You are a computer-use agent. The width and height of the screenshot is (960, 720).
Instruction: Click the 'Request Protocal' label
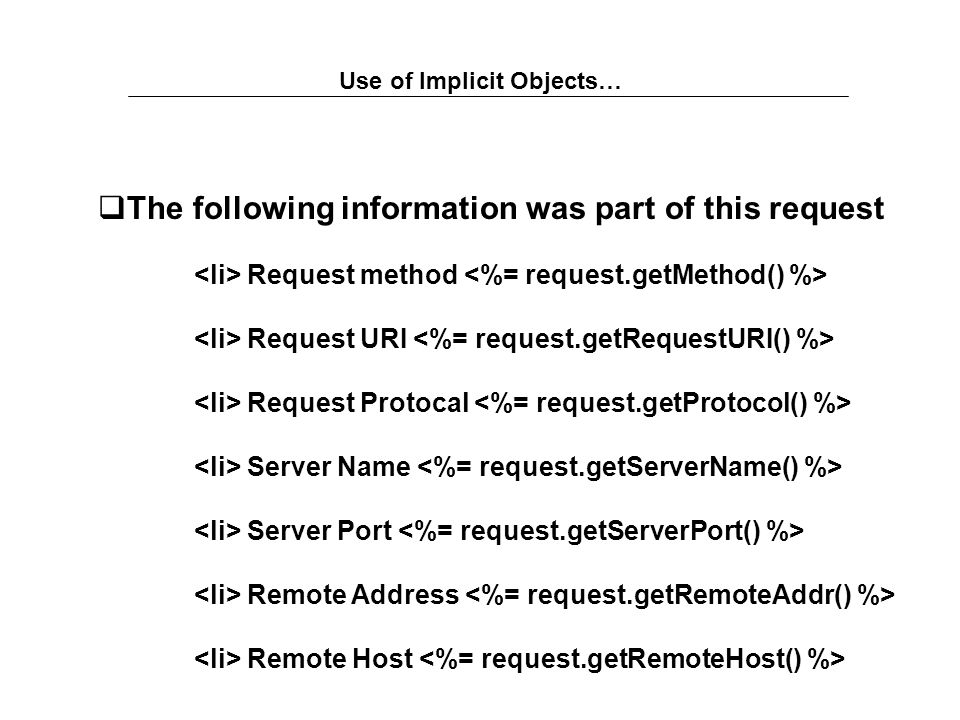(x=358, y=403)
